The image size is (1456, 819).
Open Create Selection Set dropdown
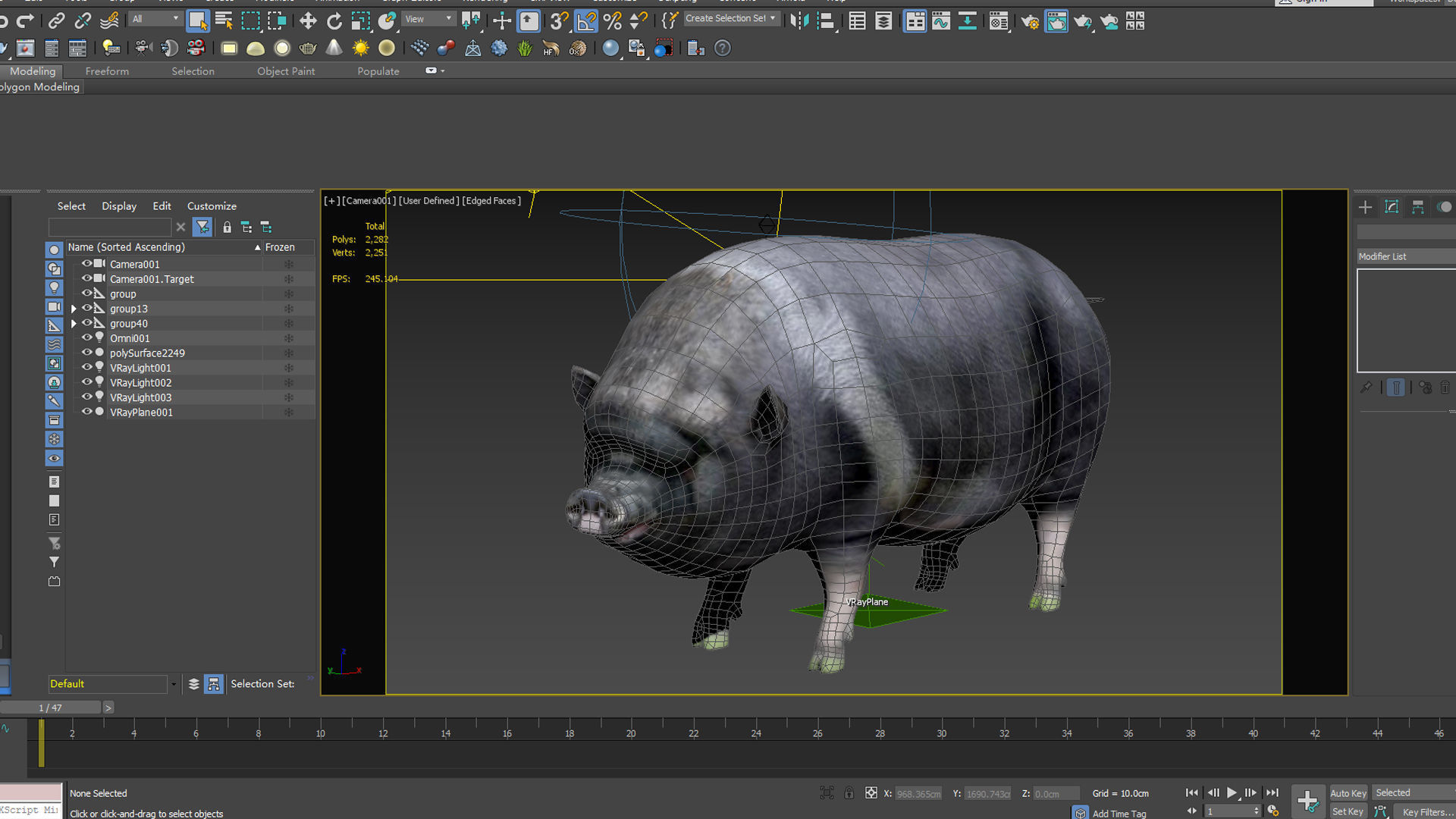pos(731,18)
